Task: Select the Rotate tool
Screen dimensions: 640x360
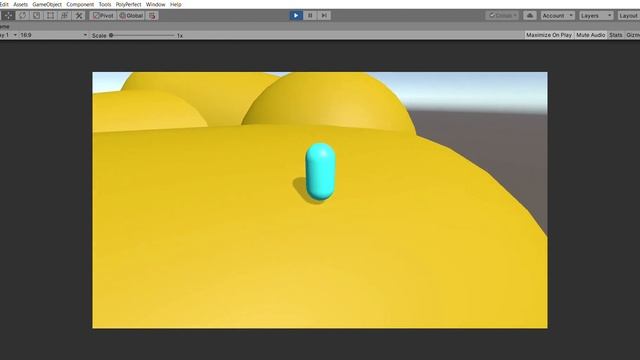Action: [22, 16]
